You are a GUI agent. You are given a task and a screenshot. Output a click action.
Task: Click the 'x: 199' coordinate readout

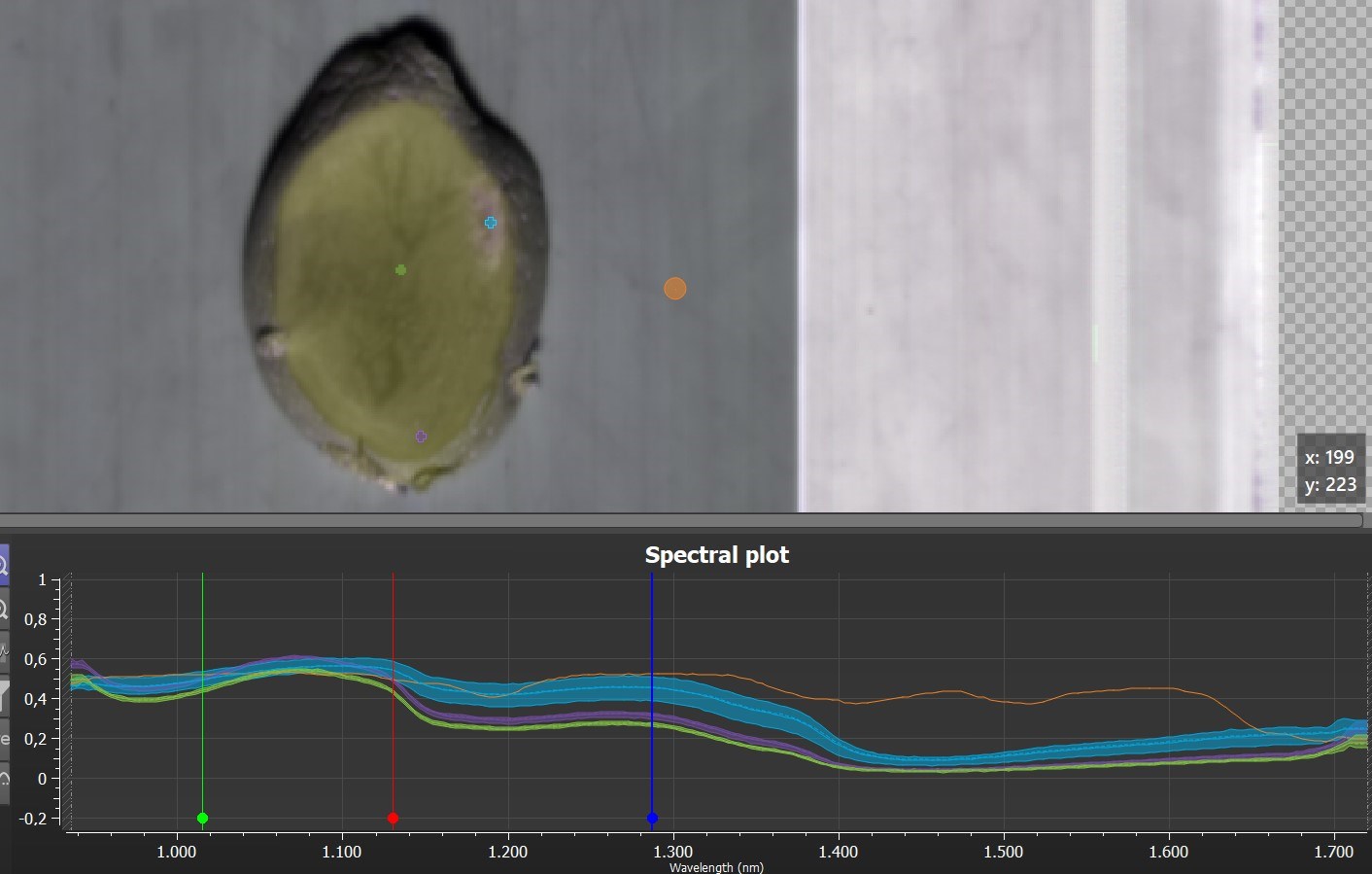[x=1329, y=457]
